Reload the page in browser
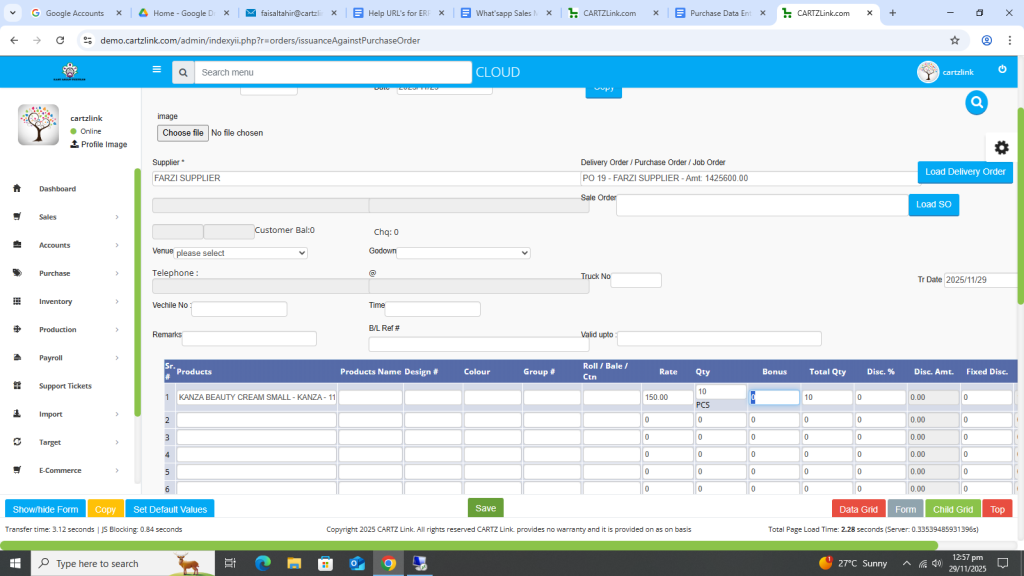The image size is (1024, 576). coord(60,40)
